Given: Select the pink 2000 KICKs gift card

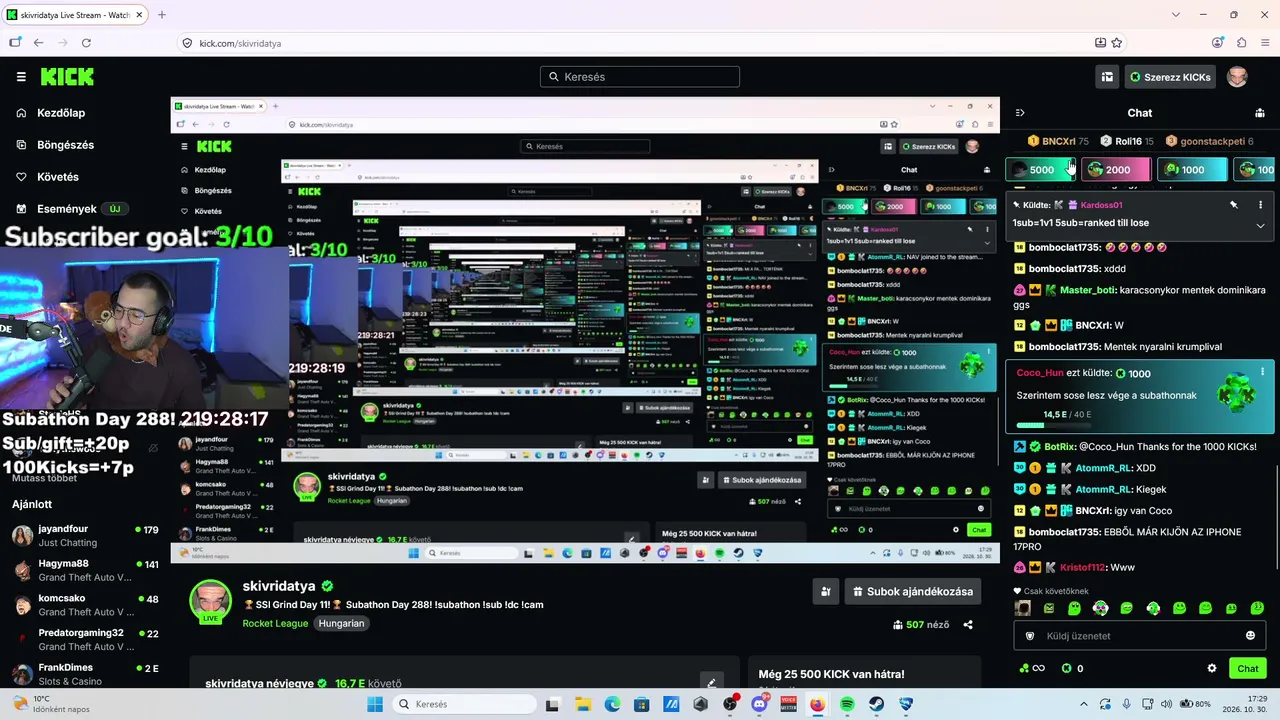Looking at the screenshot, I should coord(1116,170).
